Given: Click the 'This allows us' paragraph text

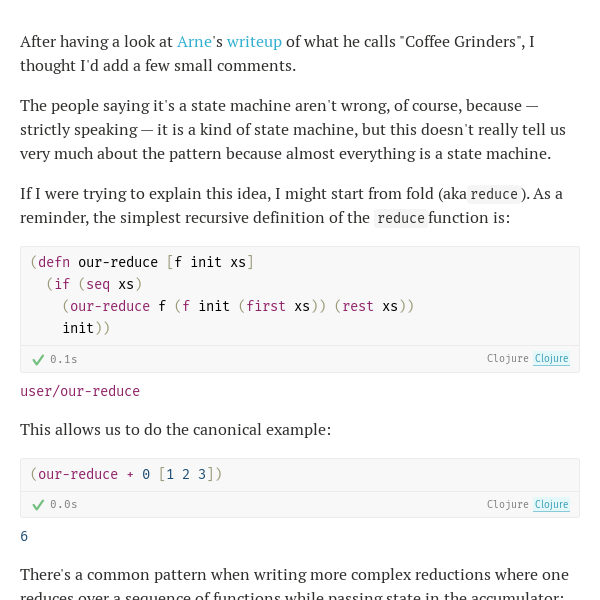Looking at the screenshot, I should point(175,430).
